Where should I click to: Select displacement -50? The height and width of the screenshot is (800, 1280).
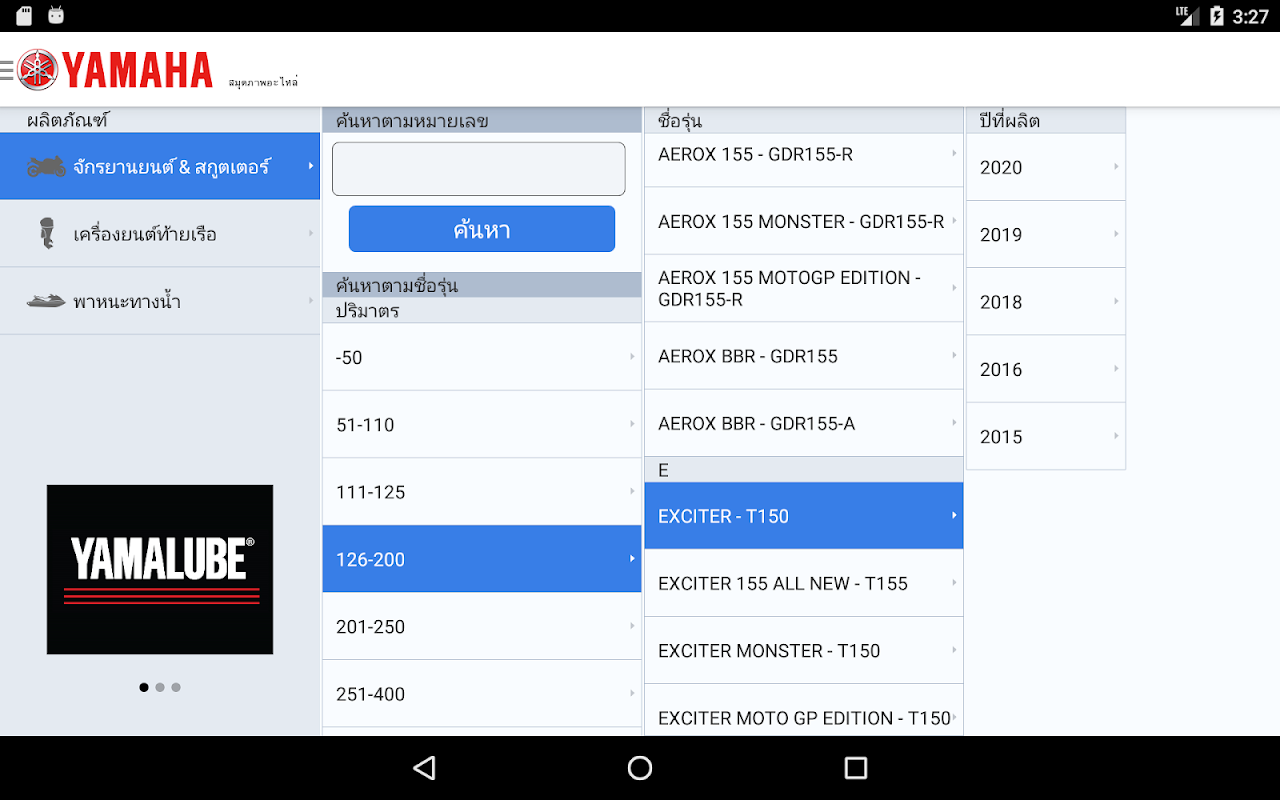tap(482, 357)
